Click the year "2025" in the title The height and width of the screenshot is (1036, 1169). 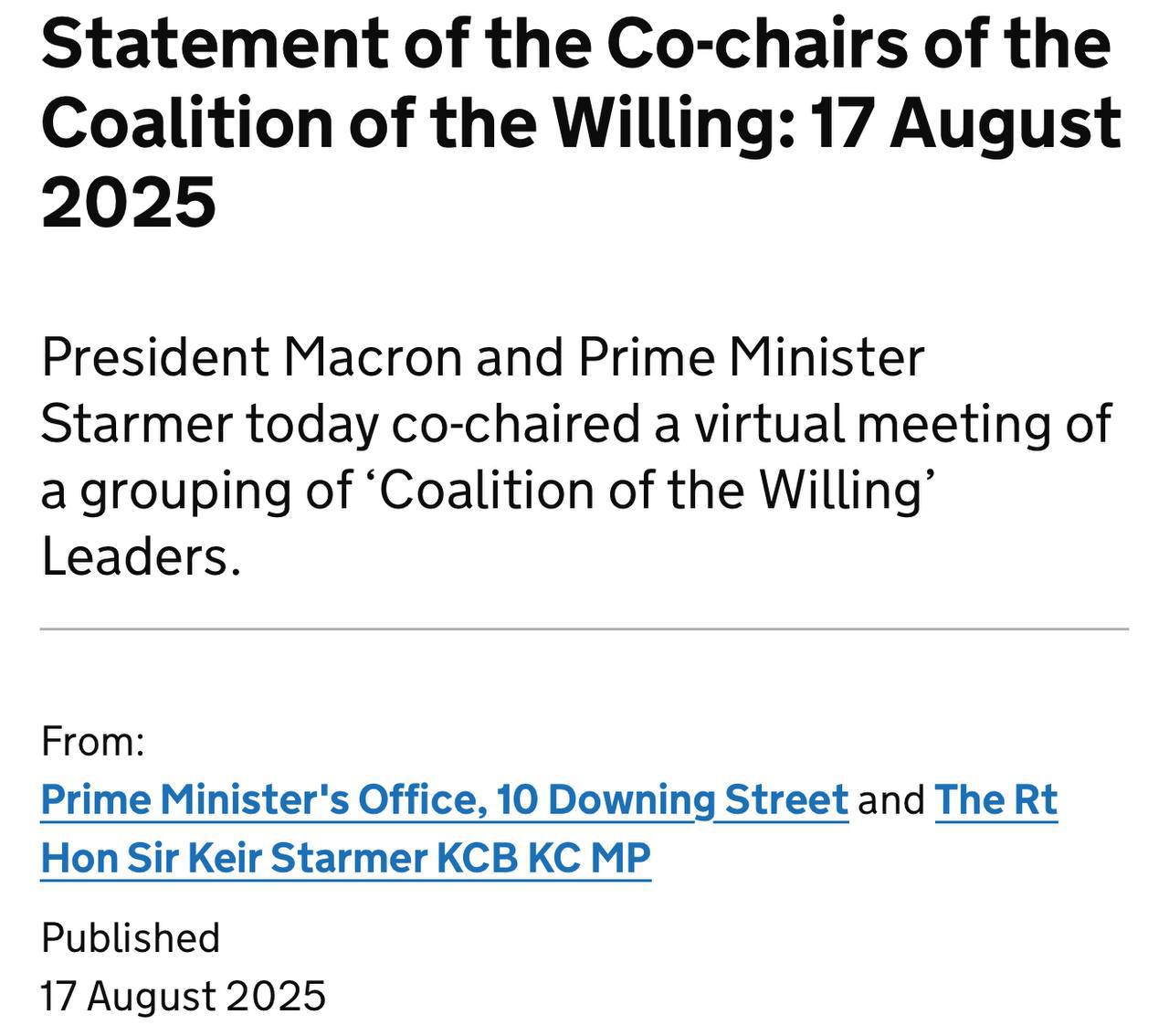129,201
